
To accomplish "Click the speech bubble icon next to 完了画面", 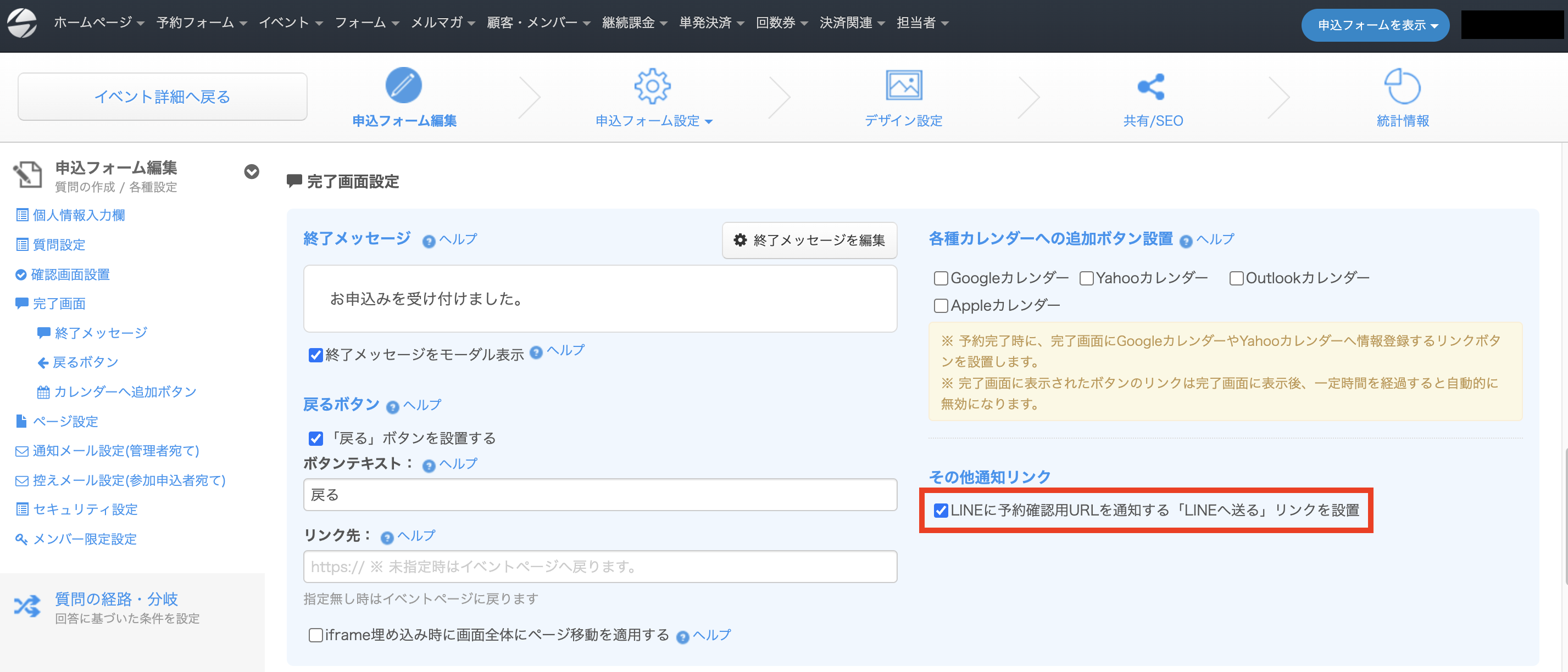I will coord(22,303).
